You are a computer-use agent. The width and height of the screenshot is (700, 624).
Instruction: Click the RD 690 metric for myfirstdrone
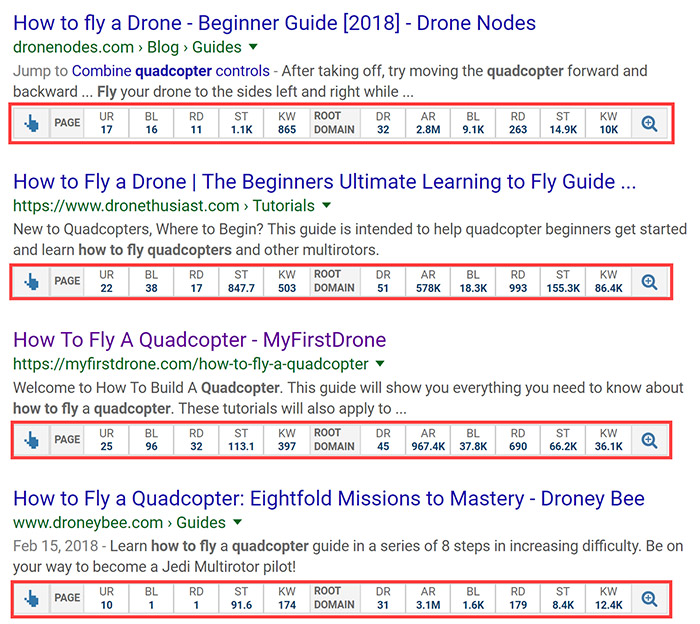pos(518,440)
